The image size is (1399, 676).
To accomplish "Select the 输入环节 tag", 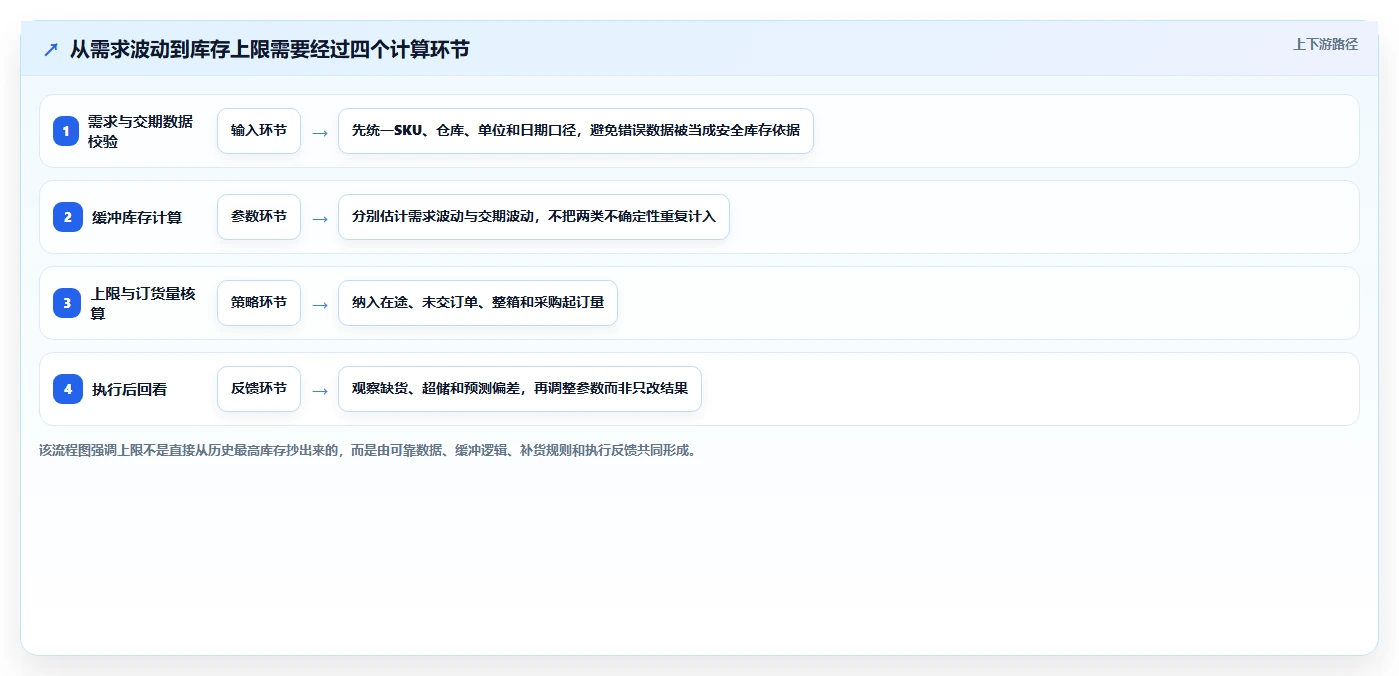I will (x=259, y=131).
